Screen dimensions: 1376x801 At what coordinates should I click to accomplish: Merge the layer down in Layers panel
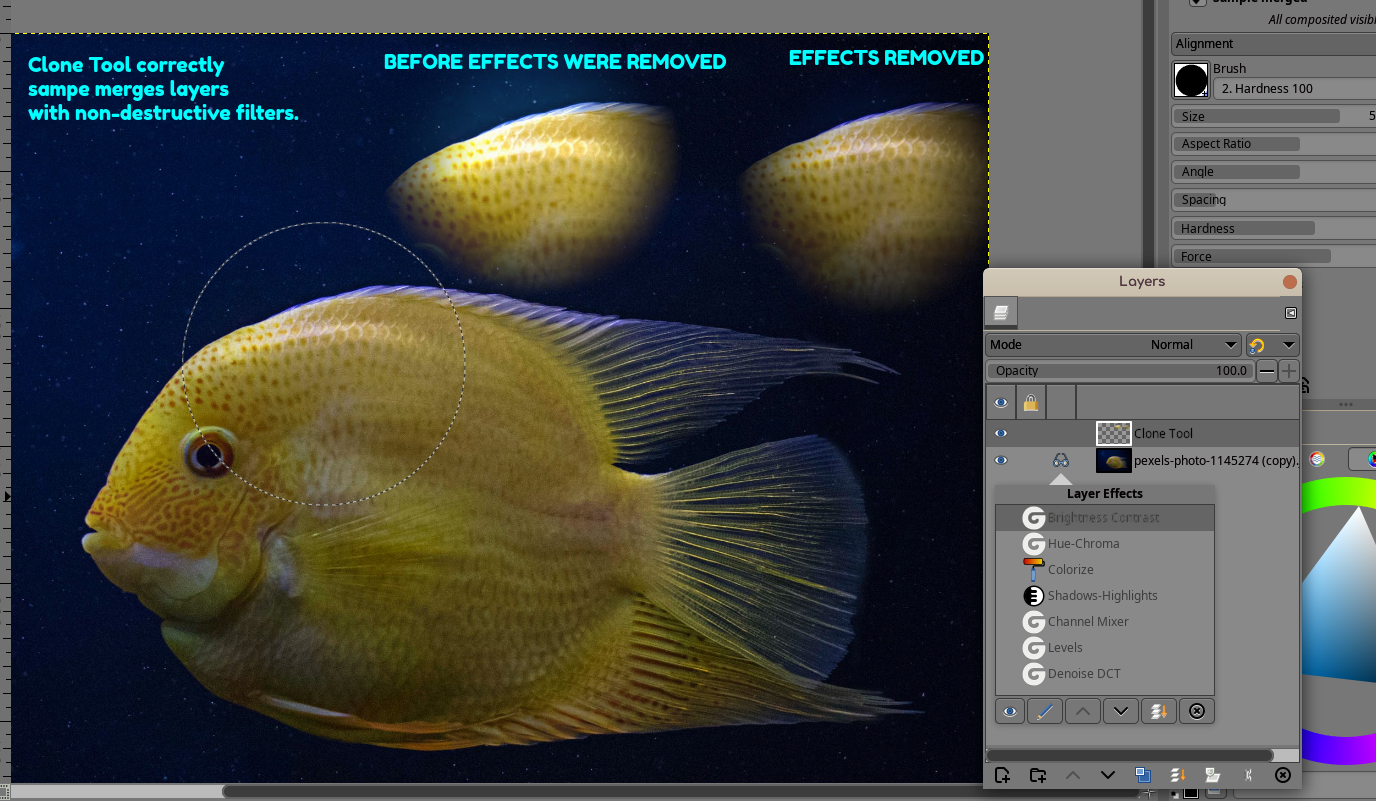[1178, 775]
